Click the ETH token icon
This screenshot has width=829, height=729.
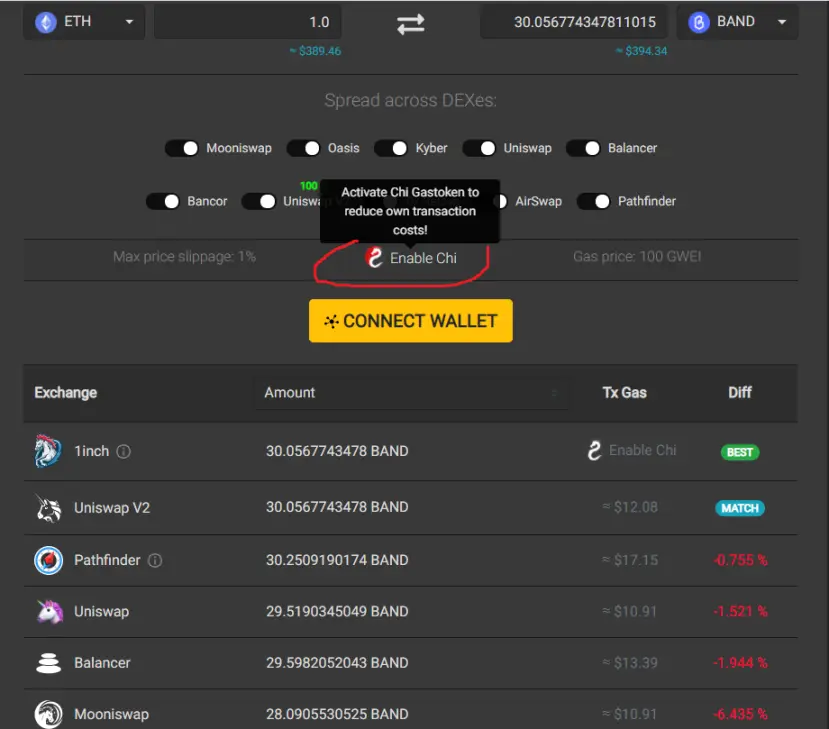coord(46,22)
